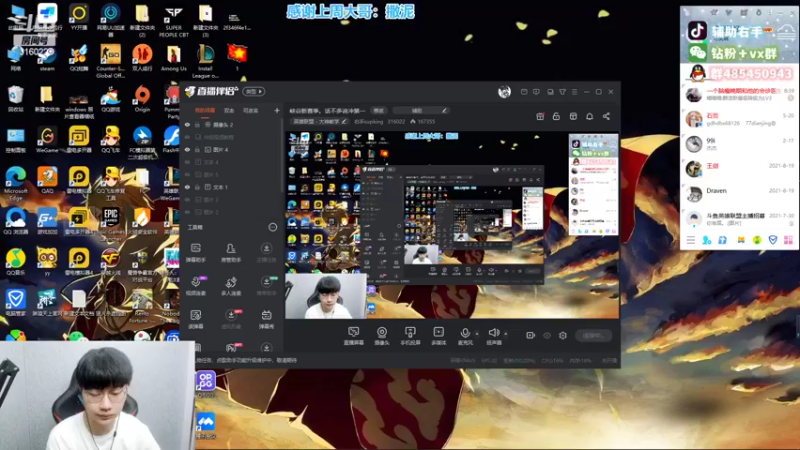Toggle visibility of 文本 1 source
Image resolution: width=800 pixels, height=450 pixels.
[x=187, y=187]
